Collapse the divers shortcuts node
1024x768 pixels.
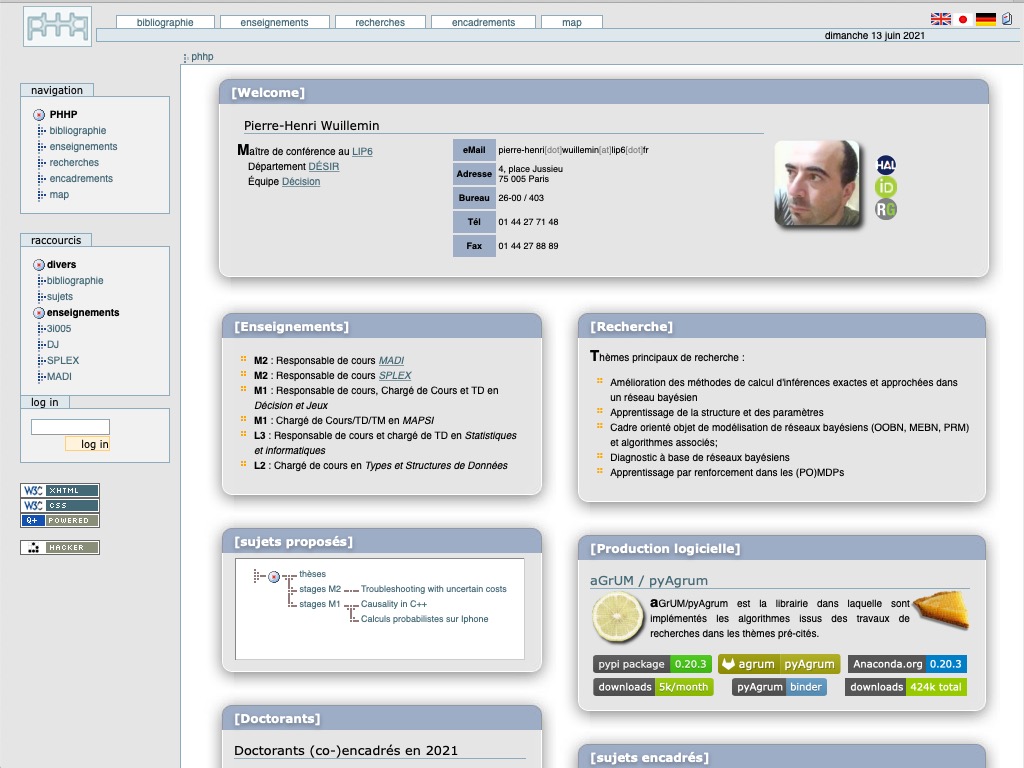coord(39,265)
